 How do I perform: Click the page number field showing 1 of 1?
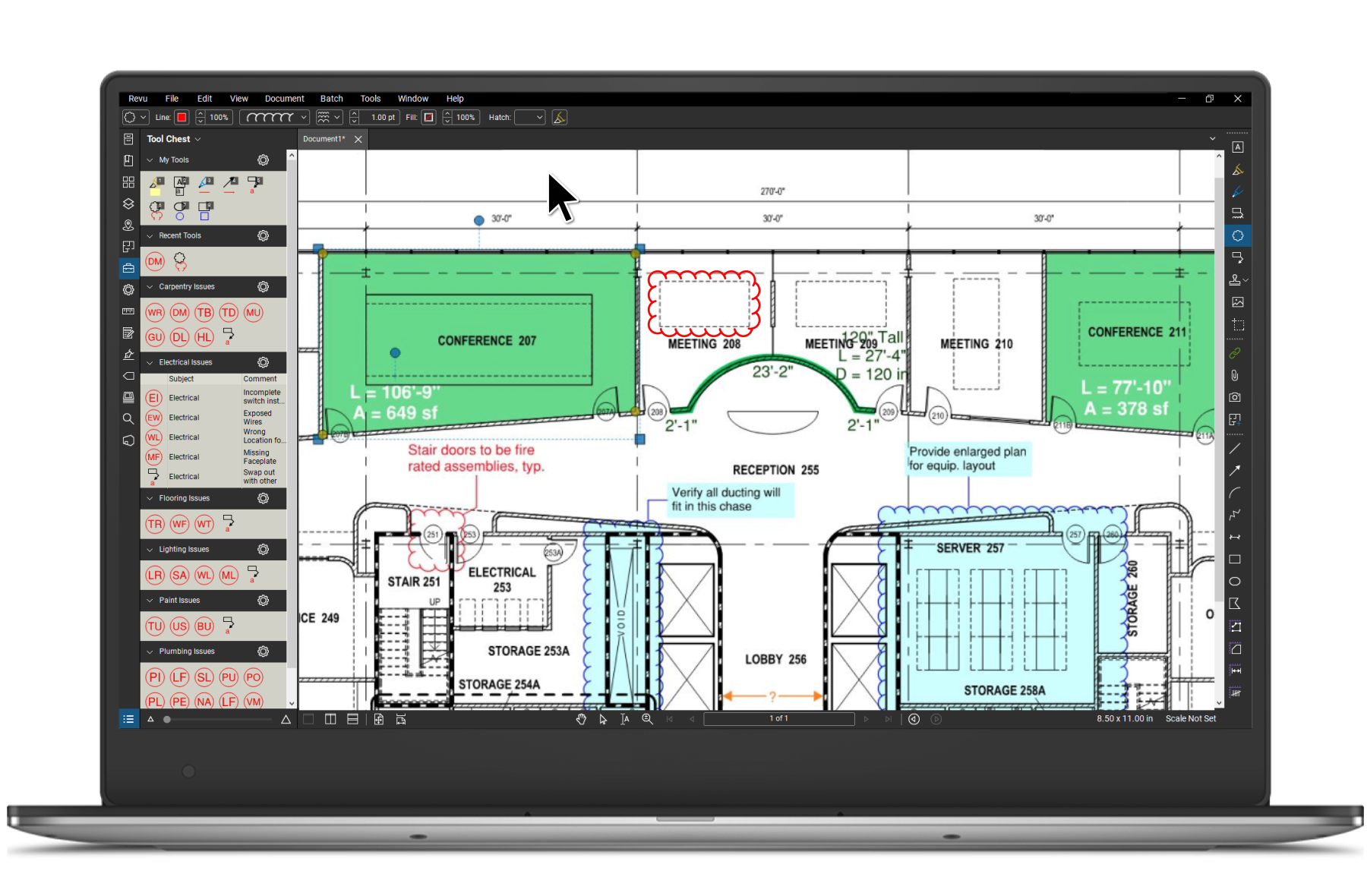click(x=778, y=718)
